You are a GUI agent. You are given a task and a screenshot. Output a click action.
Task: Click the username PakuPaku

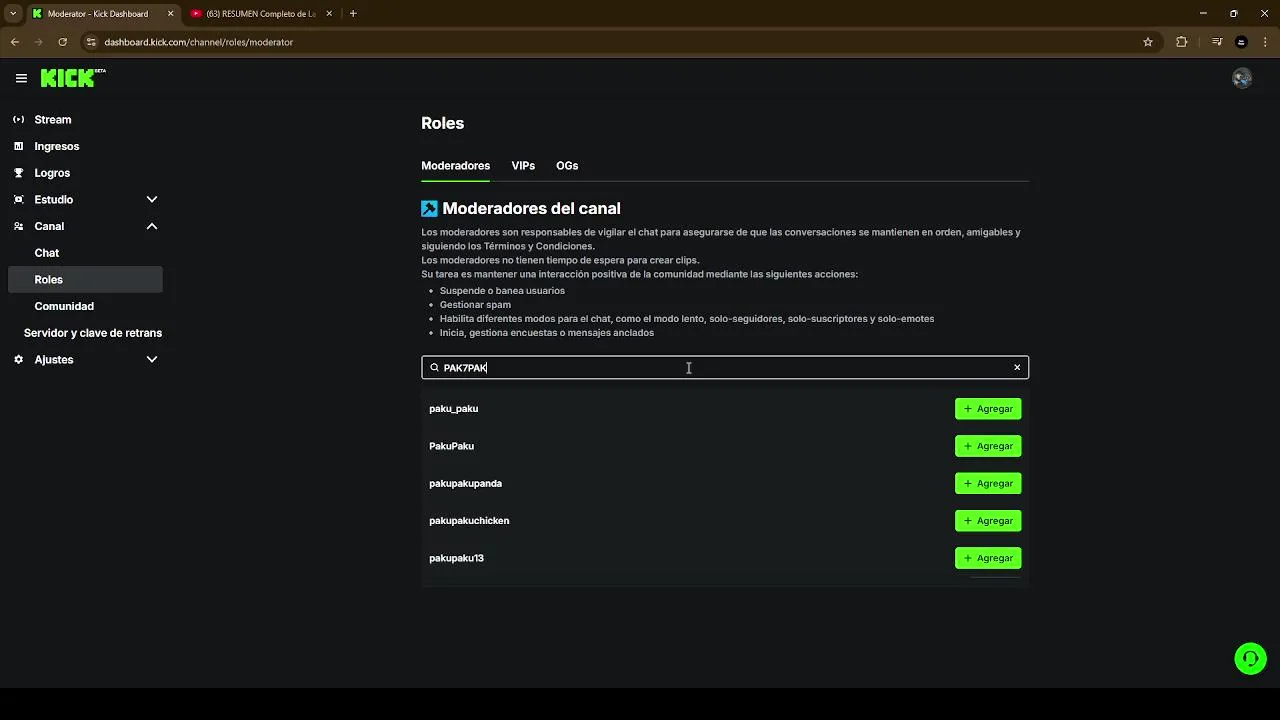click(452, 446)
